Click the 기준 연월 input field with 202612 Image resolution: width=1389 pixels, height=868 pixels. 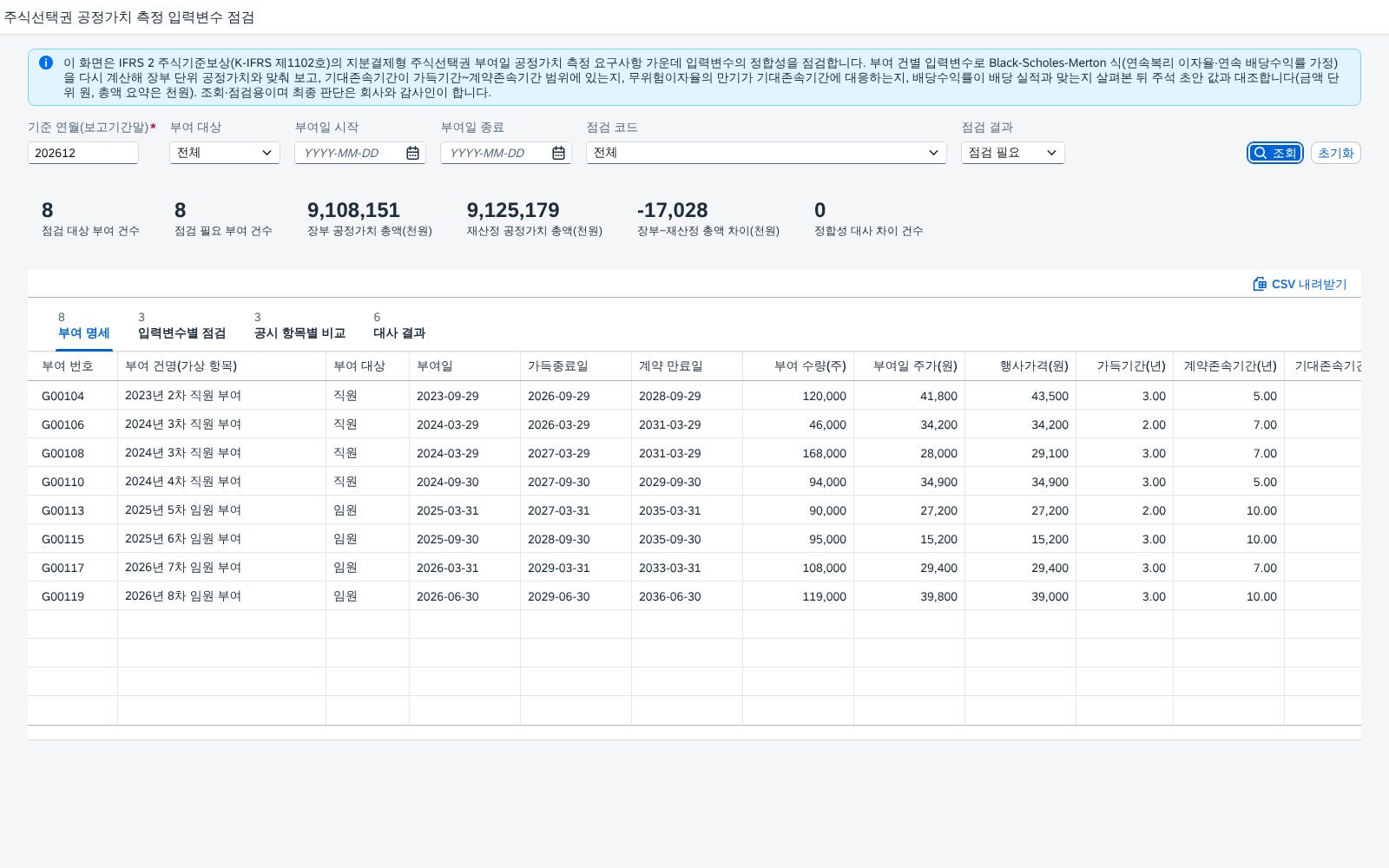[x=83, y=153]
